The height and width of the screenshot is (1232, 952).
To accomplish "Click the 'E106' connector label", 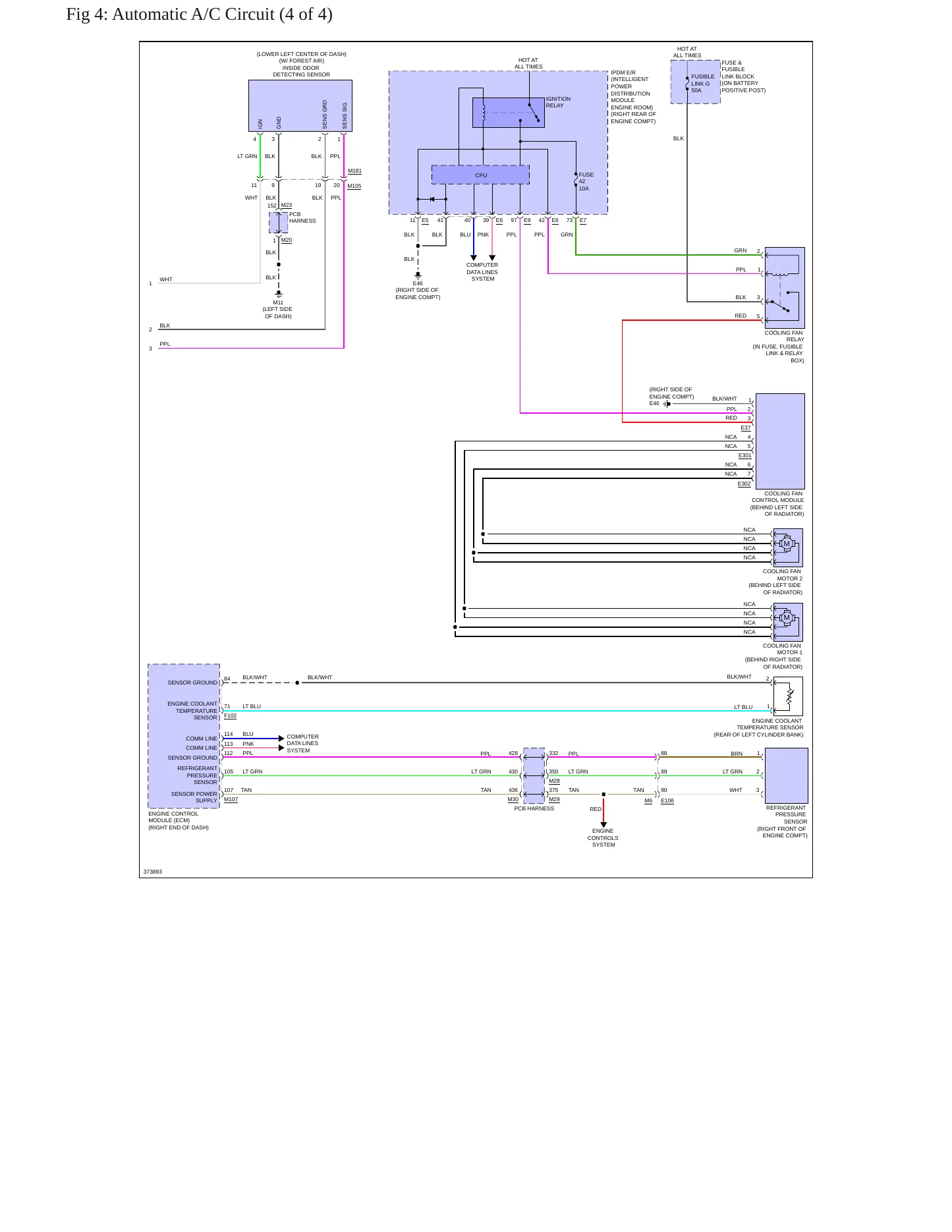I will 667,801.
